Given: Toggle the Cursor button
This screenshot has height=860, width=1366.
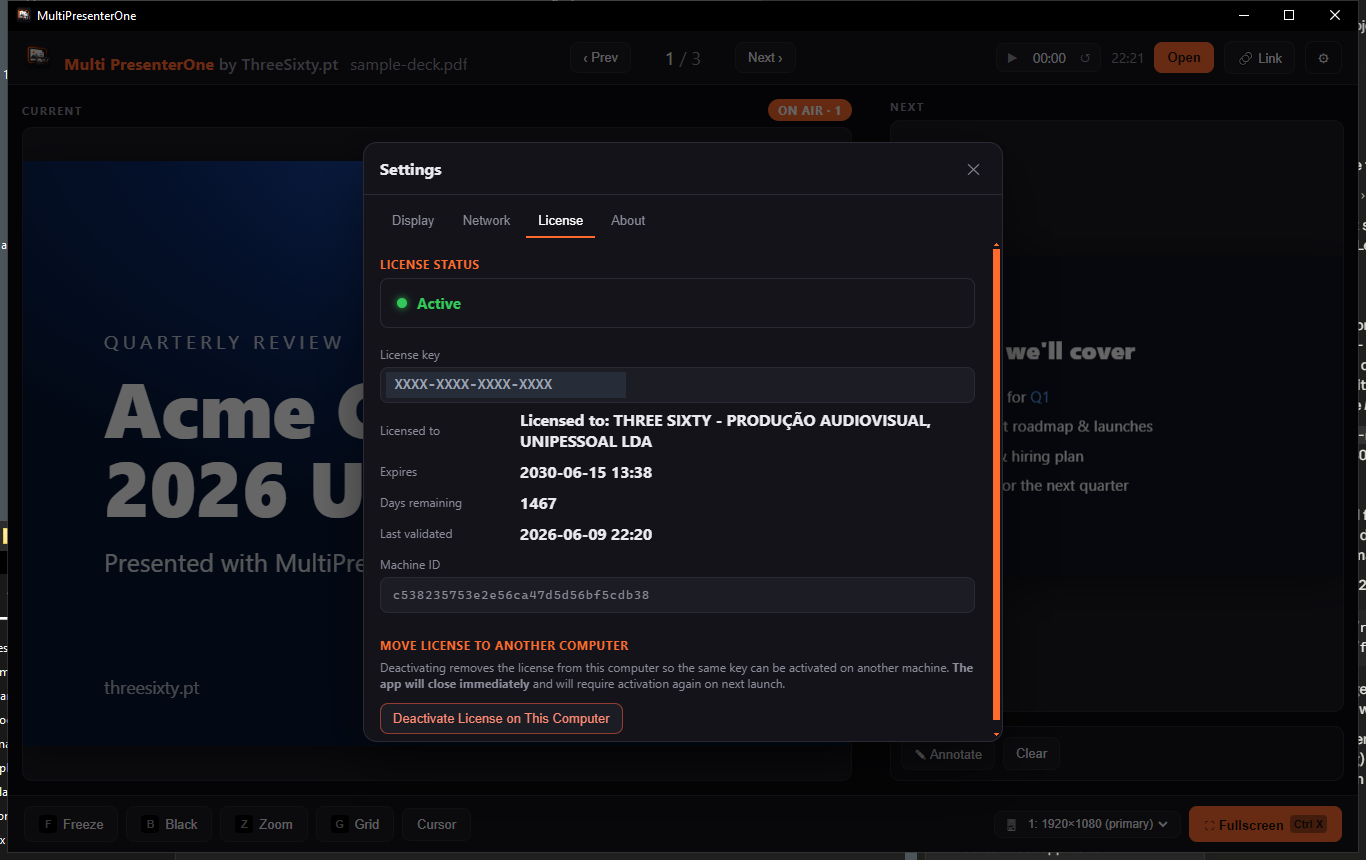Looking at the screenshot, I should pos(436,824).
